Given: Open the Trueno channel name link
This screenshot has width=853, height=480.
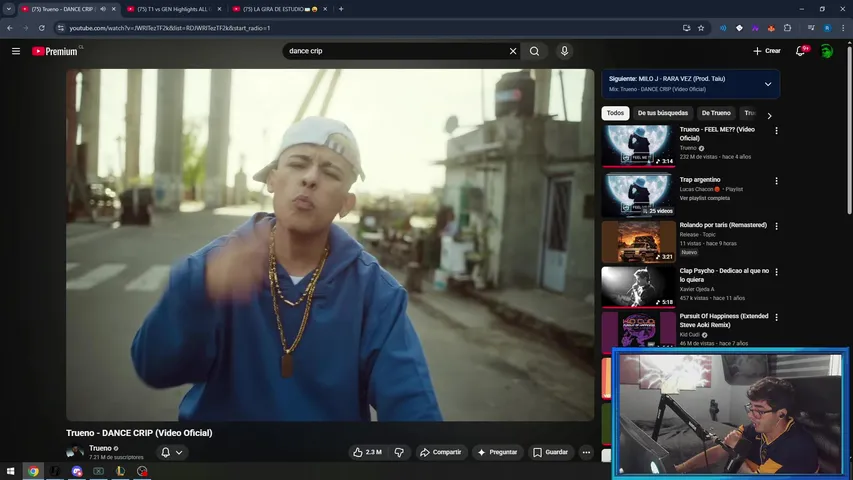Looking at the screenshot, I should tap(100, 448).
